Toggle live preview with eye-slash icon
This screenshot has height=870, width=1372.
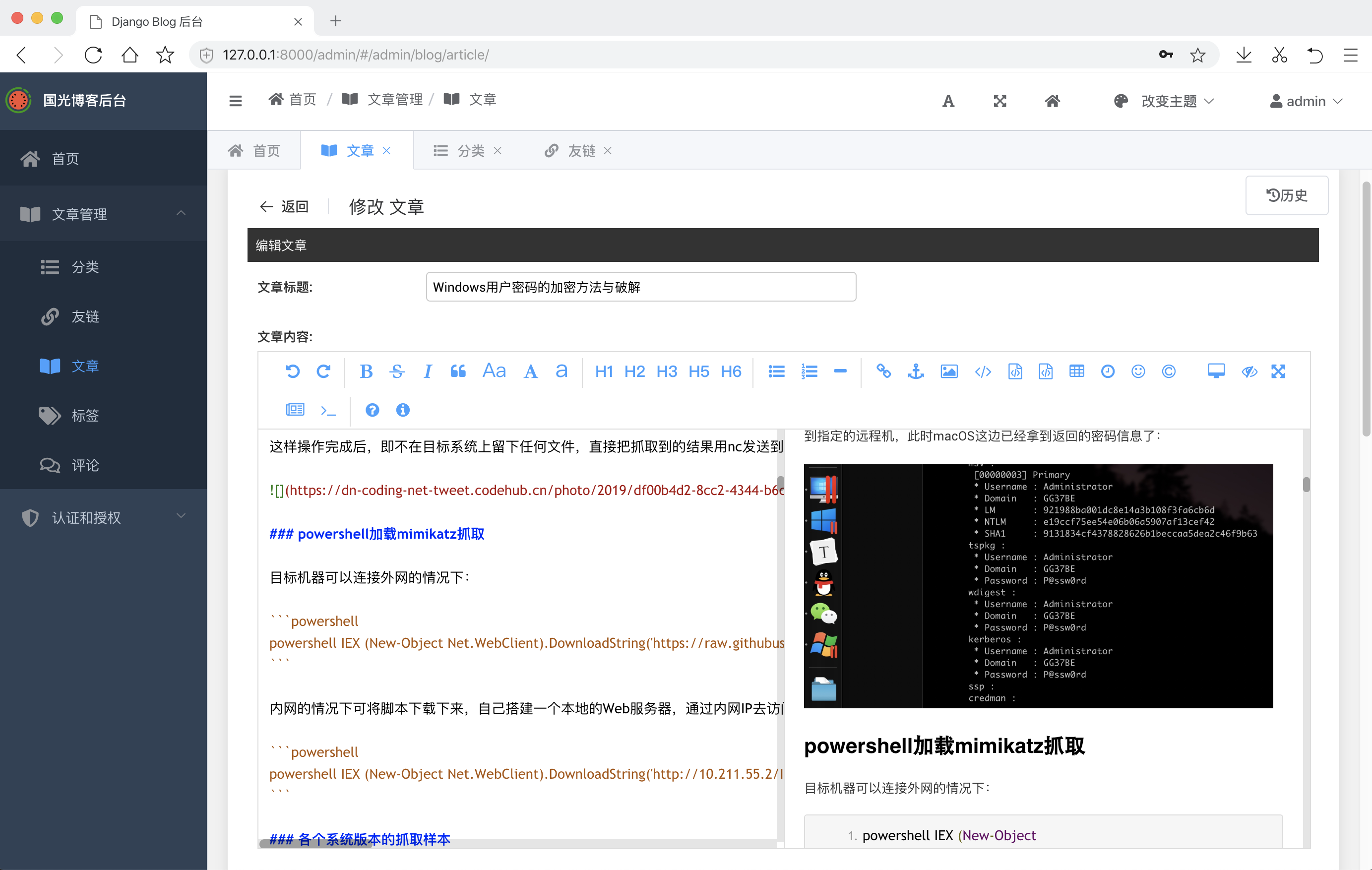click(x=1249, y=372)
